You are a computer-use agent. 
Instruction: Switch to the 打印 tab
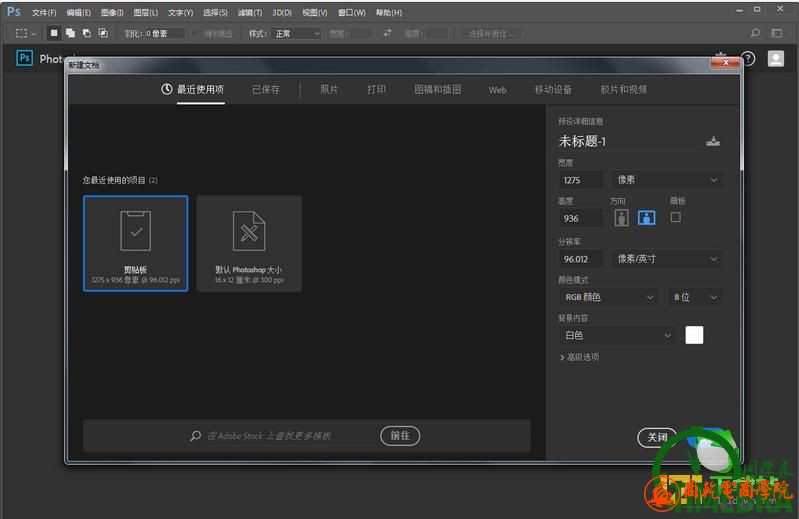coord(377,90)
